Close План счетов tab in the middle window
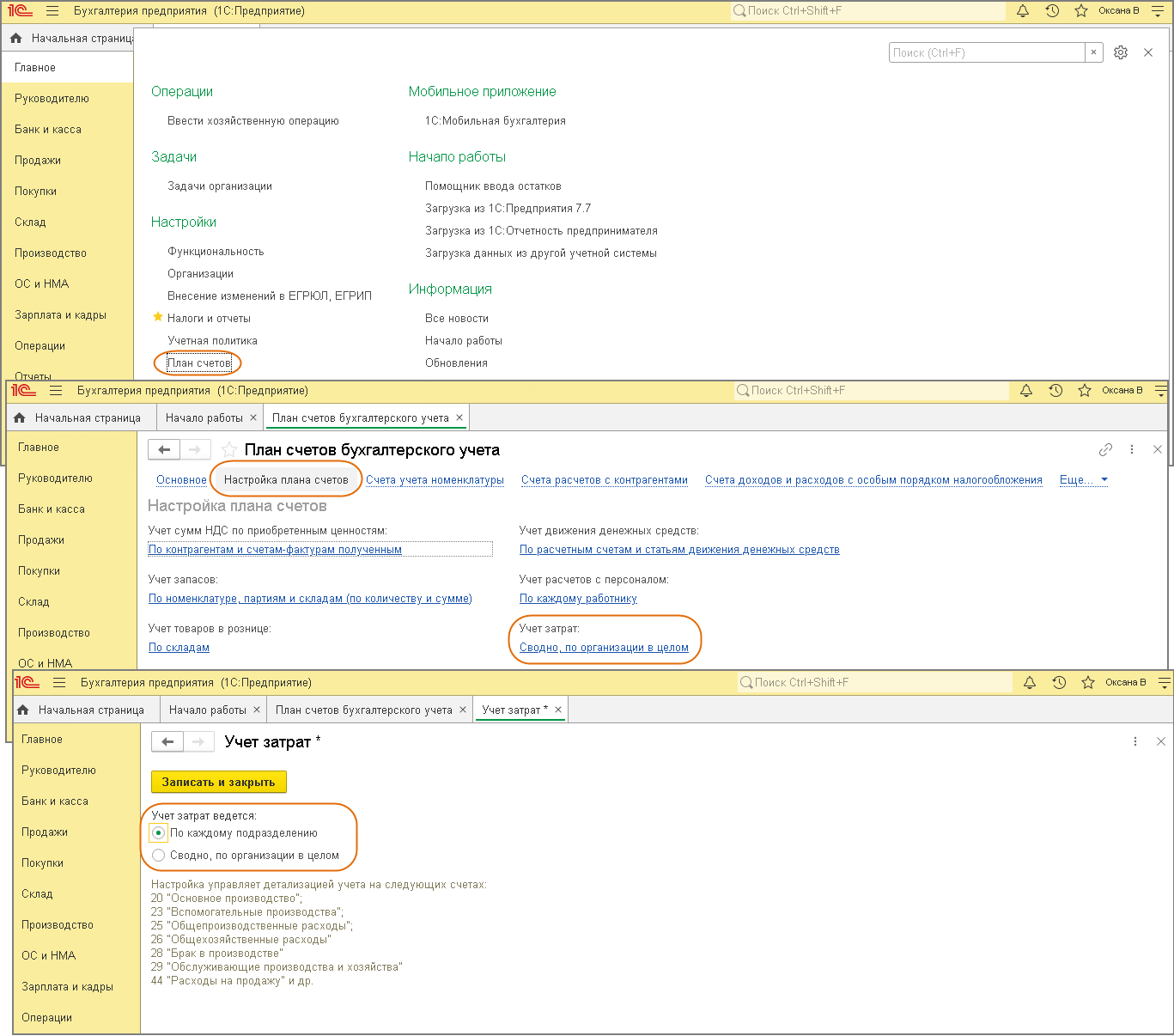 [x=459, y=417]
